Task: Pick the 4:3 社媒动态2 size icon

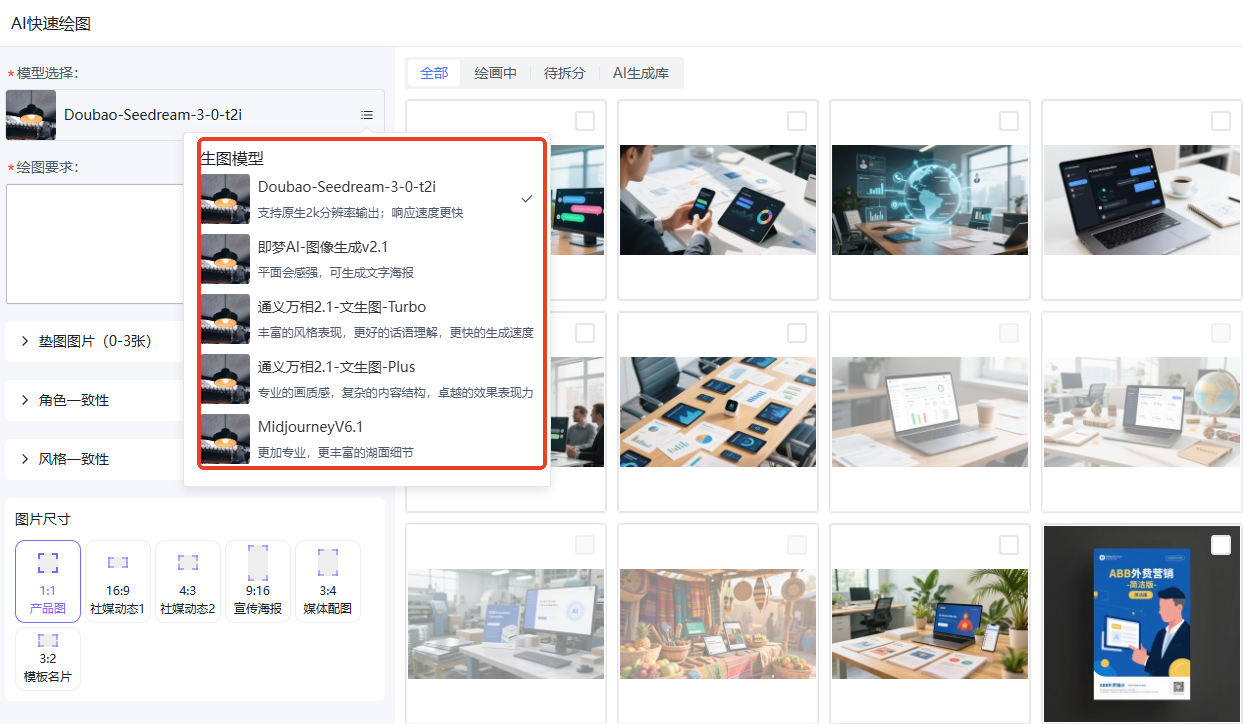Action: 188,564
